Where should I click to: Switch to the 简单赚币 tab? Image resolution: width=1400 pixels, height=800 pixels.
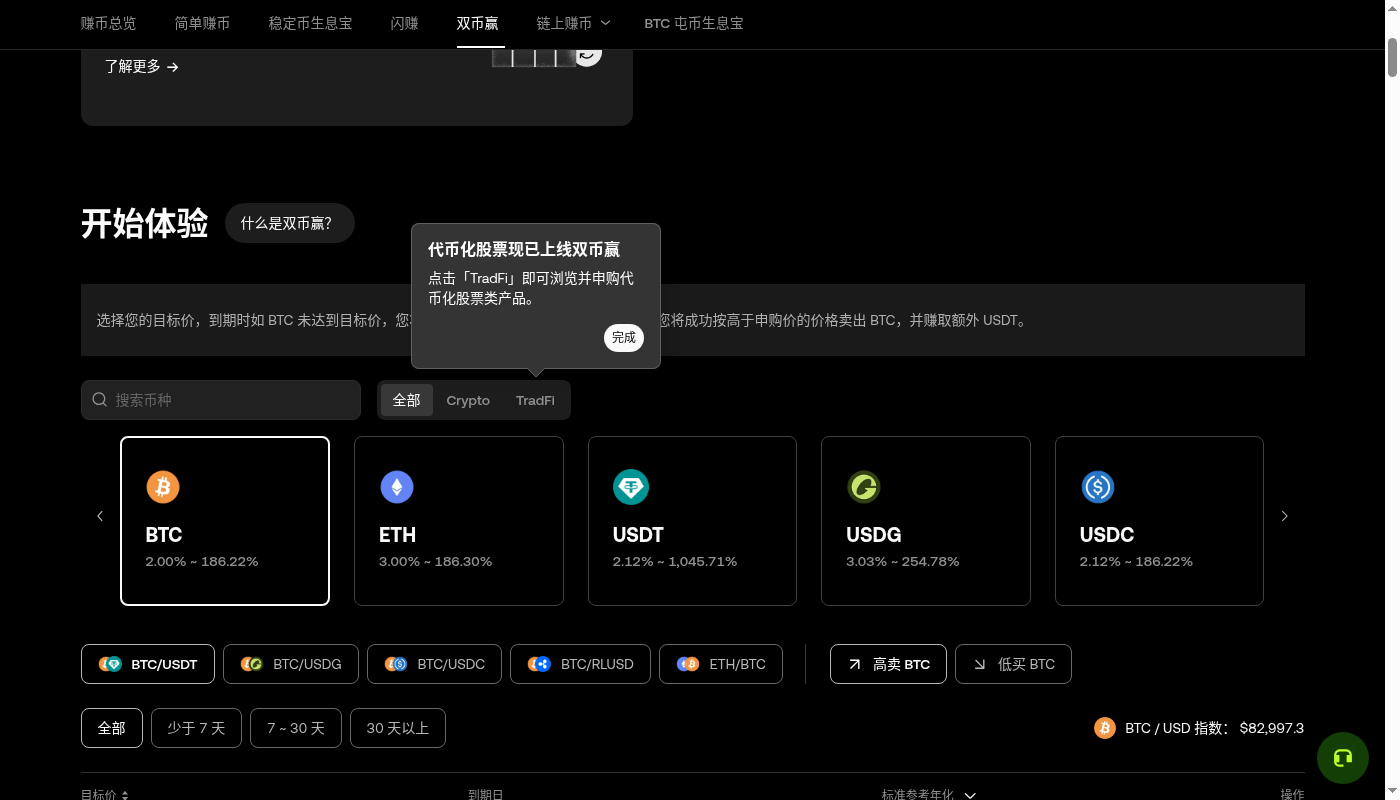pyautogui.click(x=202, y=23)
